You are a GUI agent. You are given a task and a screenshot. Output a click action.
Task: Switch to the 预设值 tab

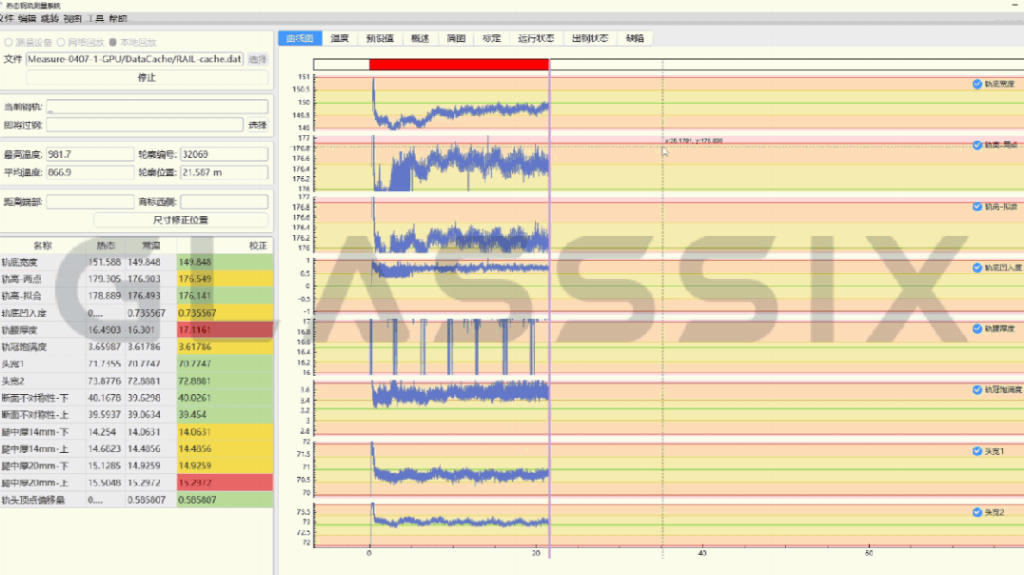click(x=379, y=39)
